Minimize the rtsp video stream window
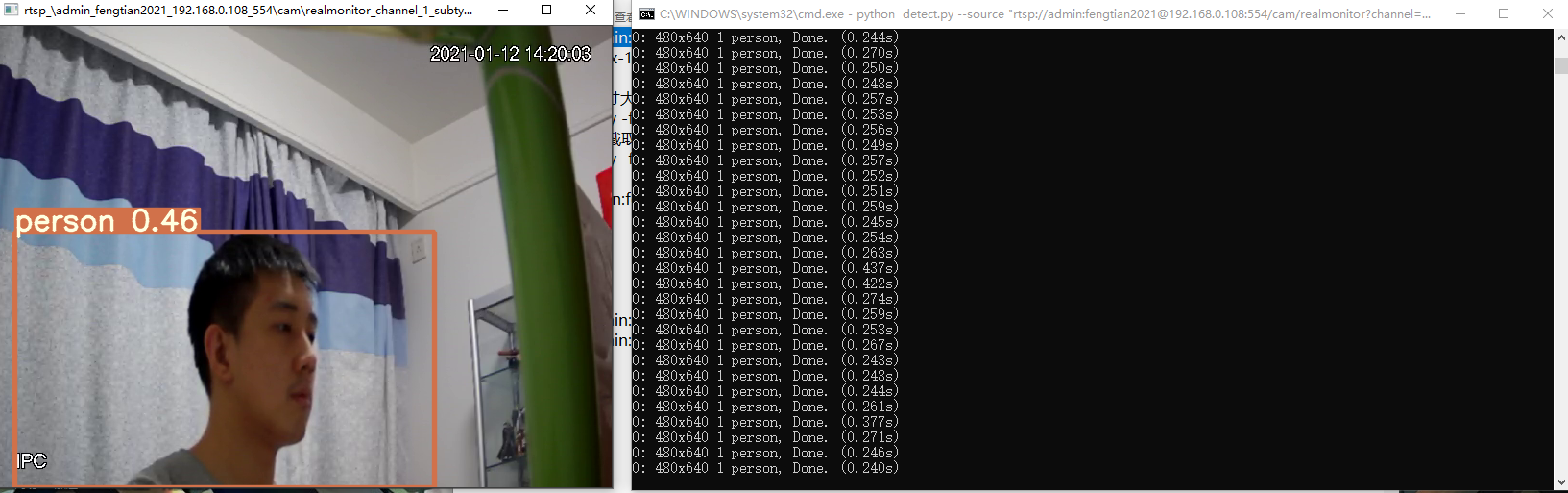This screenshot has width=1568, height=493. coord(503,11)
